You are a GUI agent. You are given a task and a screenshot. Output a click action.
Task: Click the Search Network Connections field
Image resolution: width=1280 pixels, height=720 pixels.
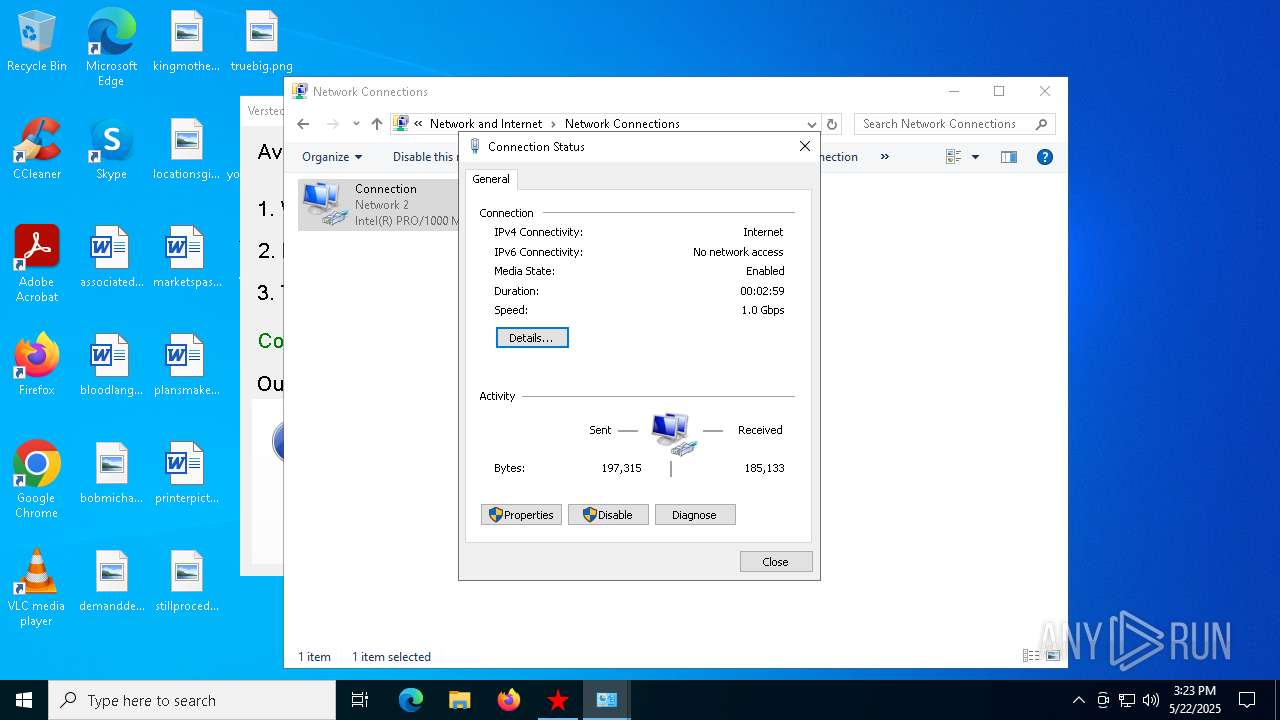954,124
